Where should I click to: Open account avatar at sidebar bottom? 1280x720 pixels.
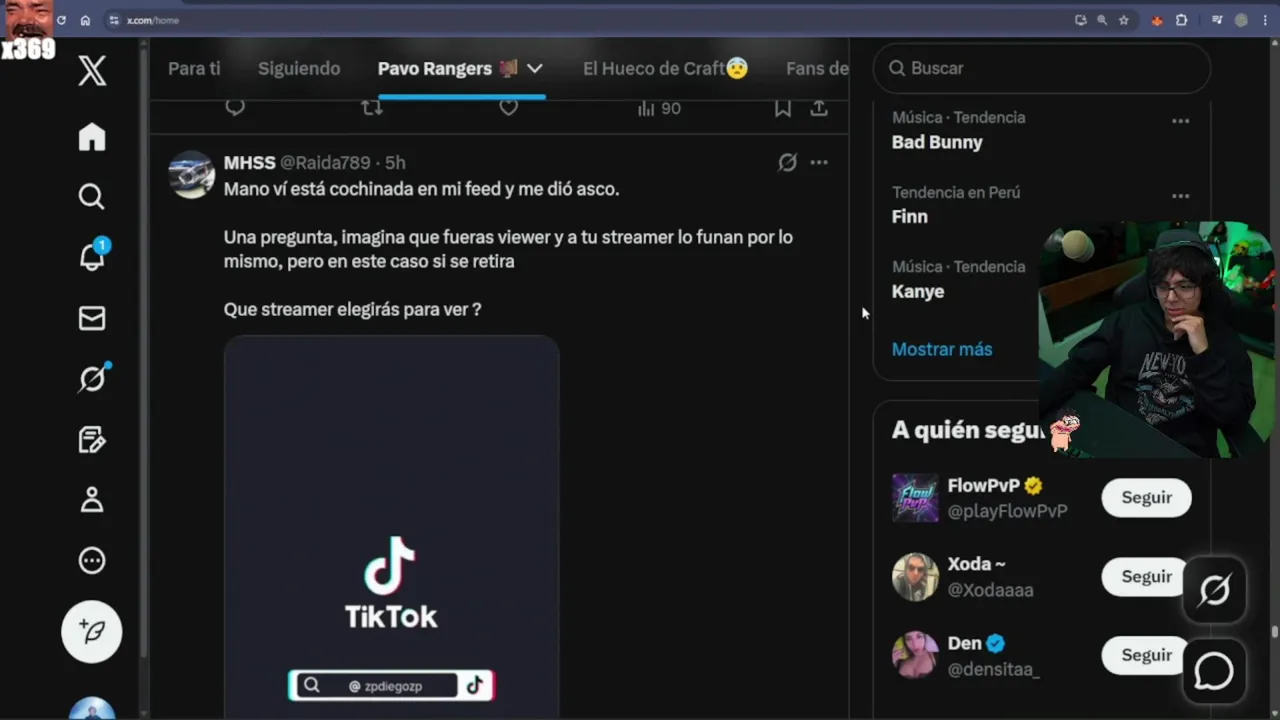(92, 709)
